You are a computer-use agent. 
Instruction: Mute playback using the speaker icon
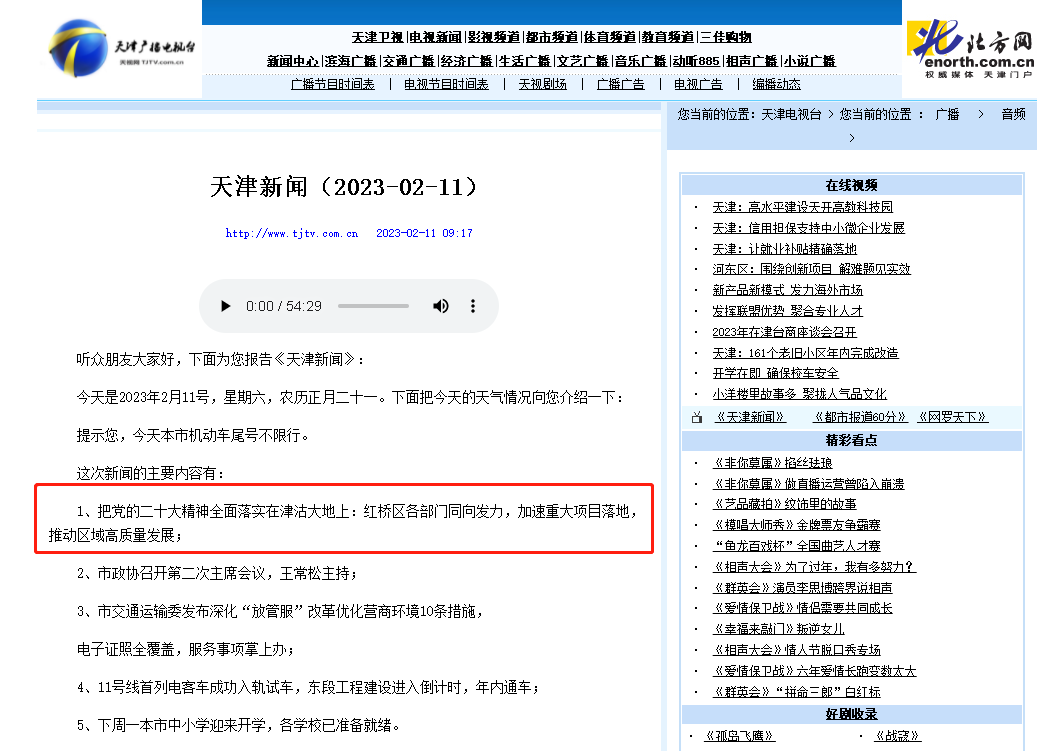click(440, 306)
